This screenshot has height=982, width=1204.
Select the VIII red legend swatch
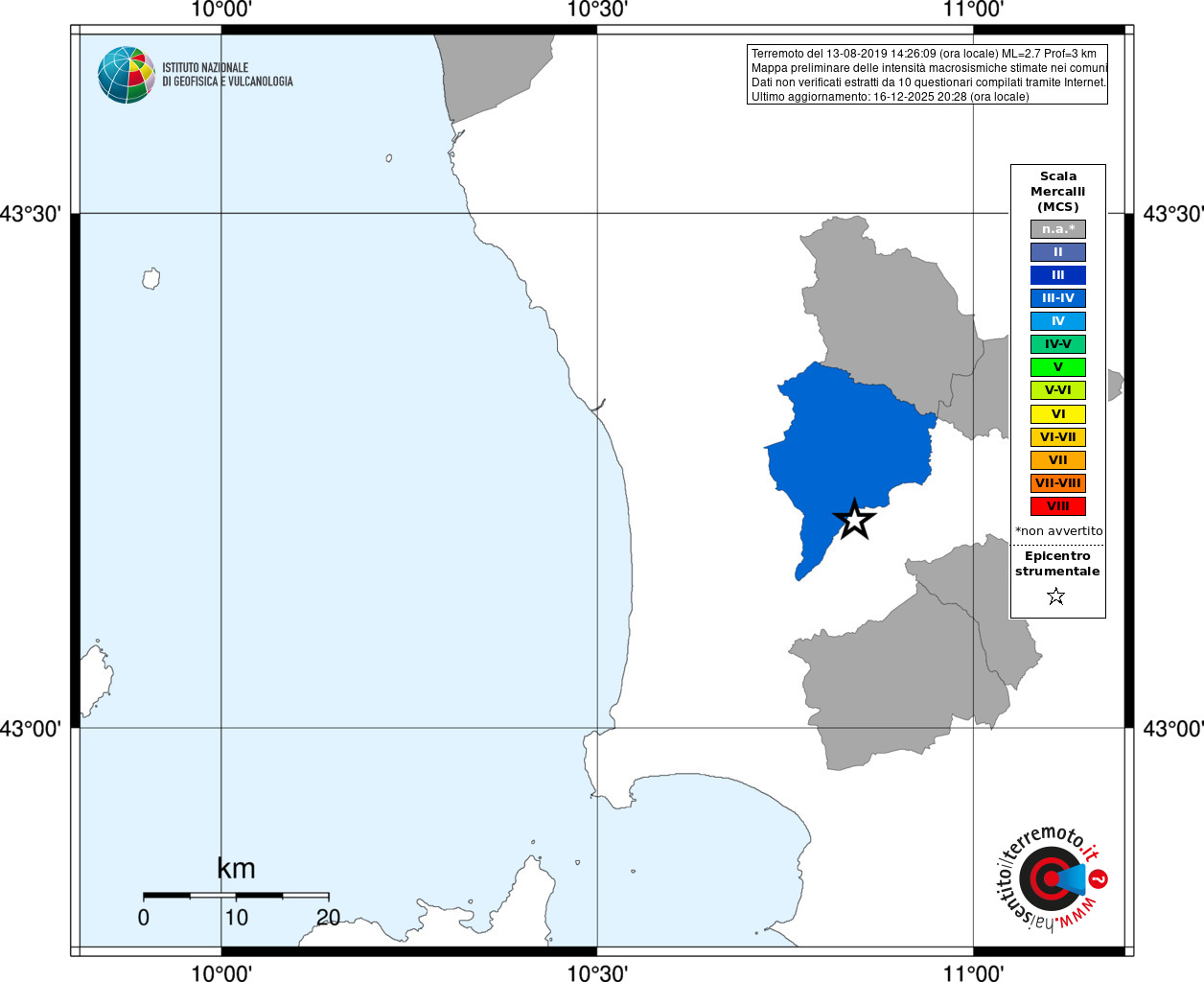pyautogui.click(x=1058, y=506)
